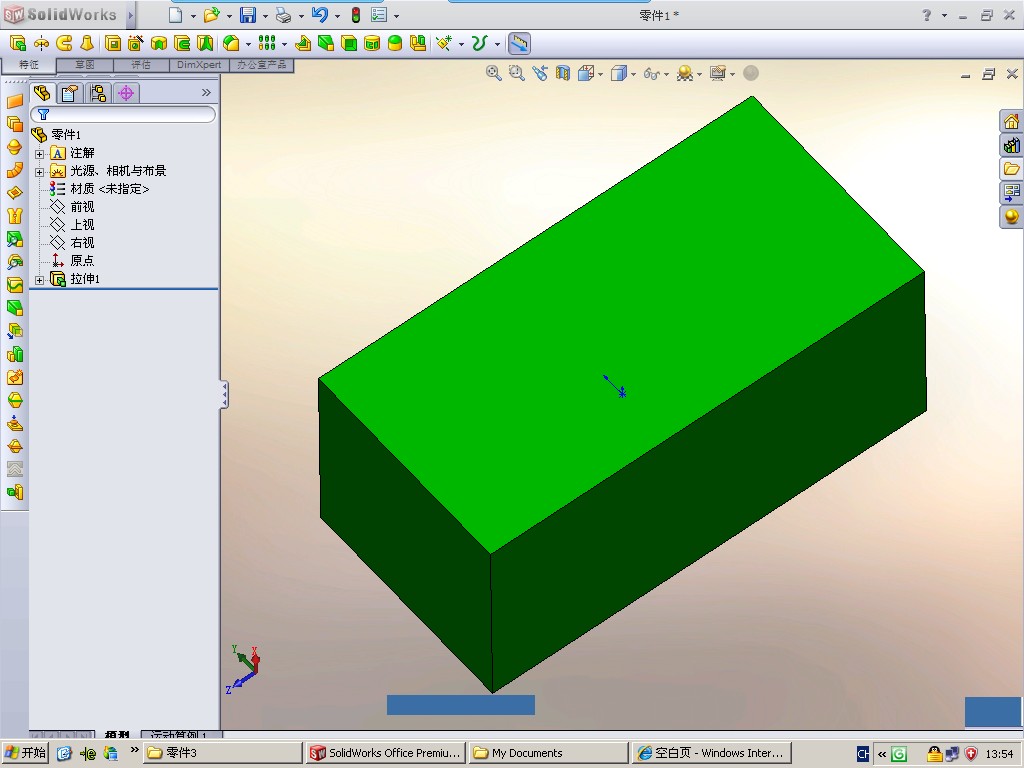Open the FeatureManager design tree tab
The image size is (1024, 768).
click(x=42, y=93)
